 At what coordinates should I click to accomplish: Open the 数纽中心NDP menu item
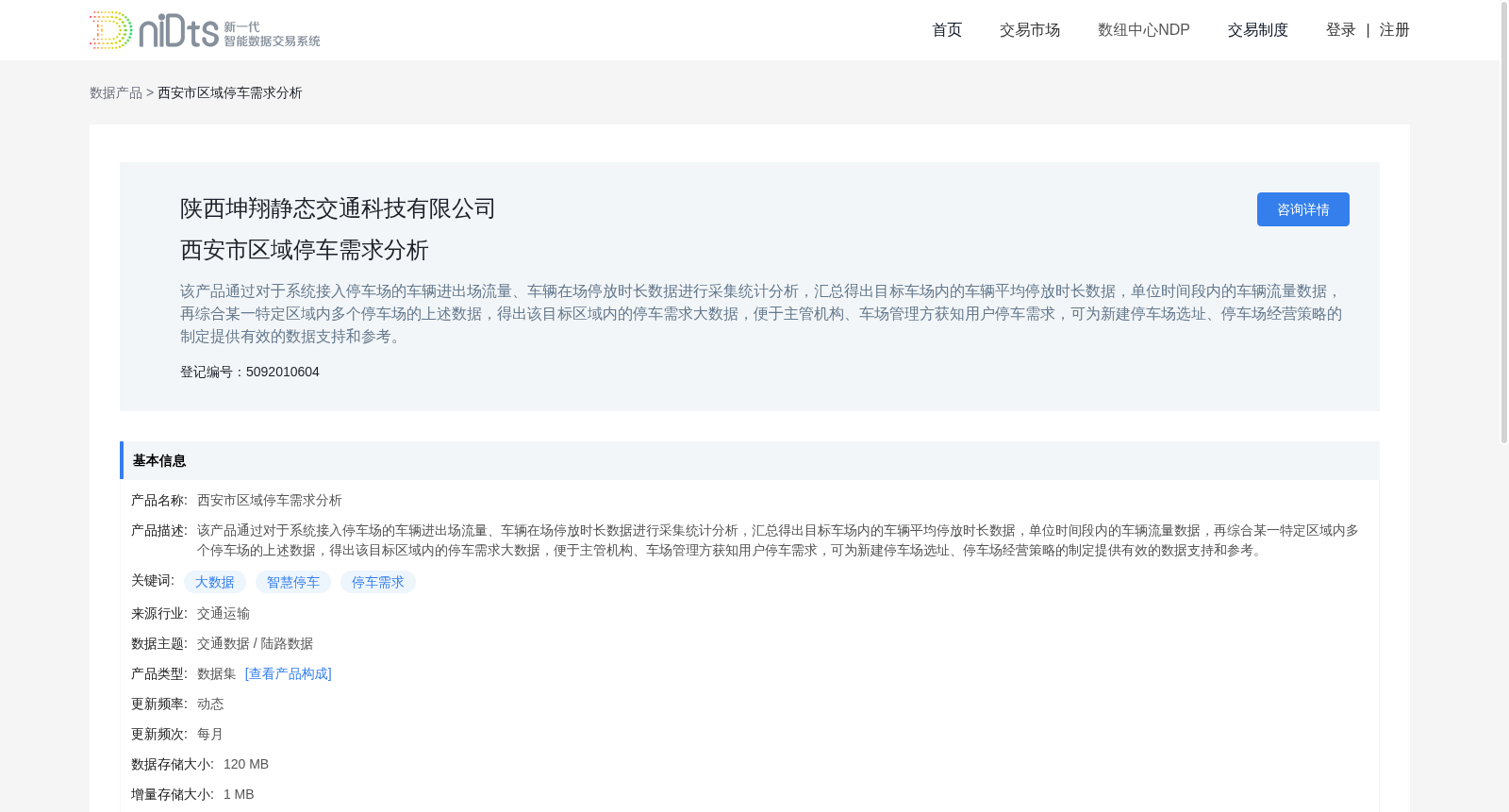pos(1144,30)
